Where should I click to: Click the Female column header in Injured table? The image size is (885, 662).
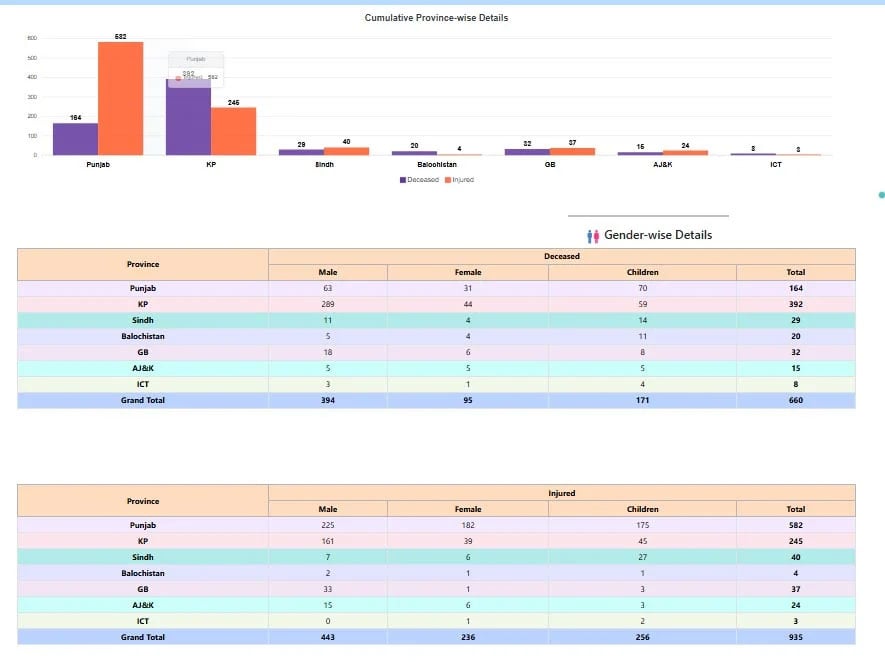[467, 509]
